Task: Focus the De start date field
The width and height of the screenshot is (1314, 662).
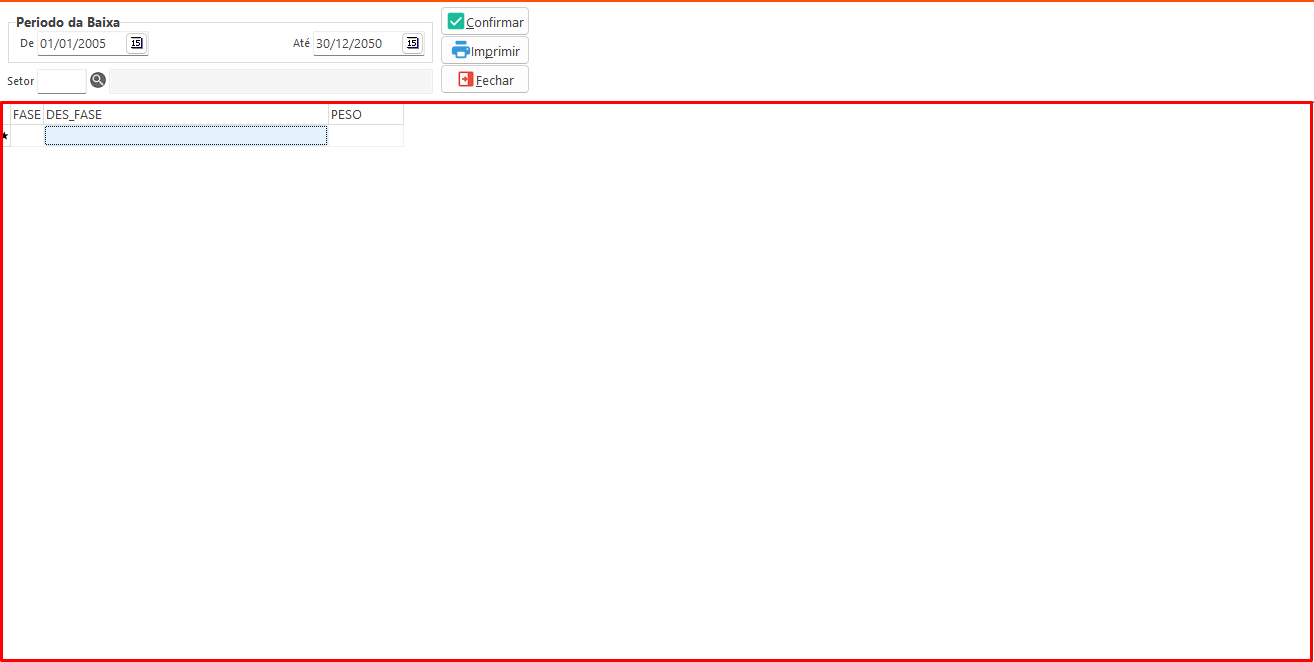Action: (81, 43)
